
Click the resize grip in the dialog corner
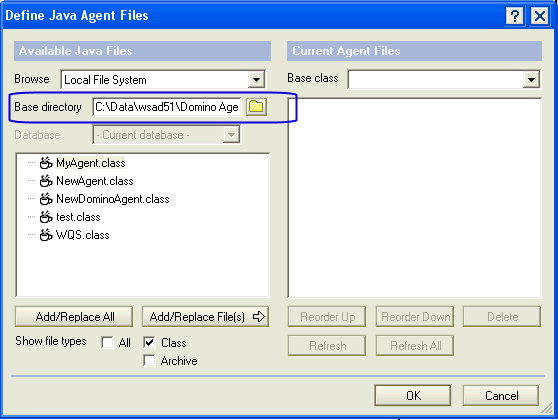pyautogui.click(x=547, y=408)
